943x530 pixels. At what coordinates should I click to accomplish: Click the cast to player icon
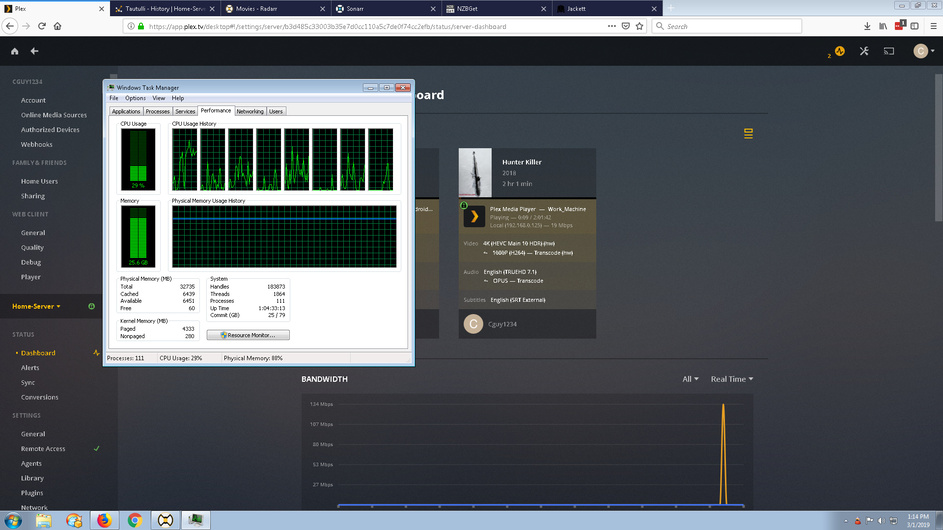point(889,51)
